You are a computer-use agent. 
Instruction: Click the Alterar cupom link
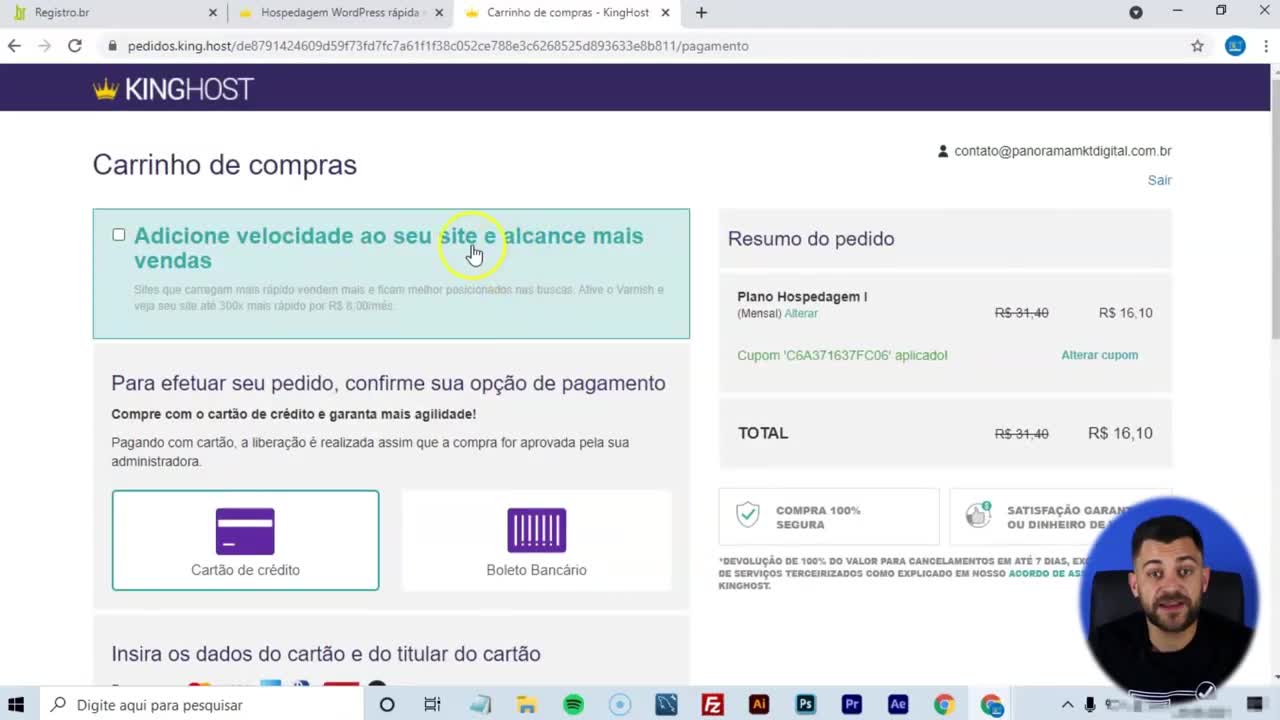(1099, 355)
